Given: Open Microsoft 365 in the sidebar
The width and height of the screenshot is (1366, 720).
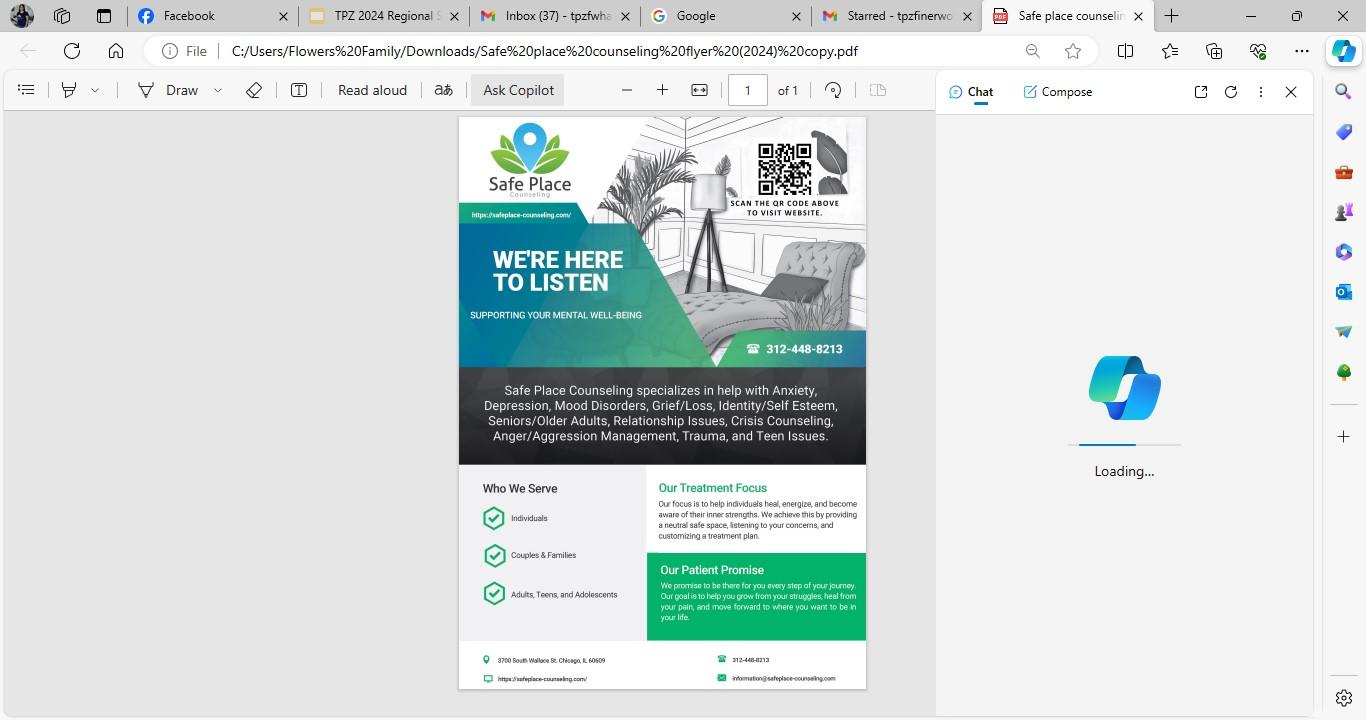Looking at the screenshot, I should click(x=1344, y=252).
